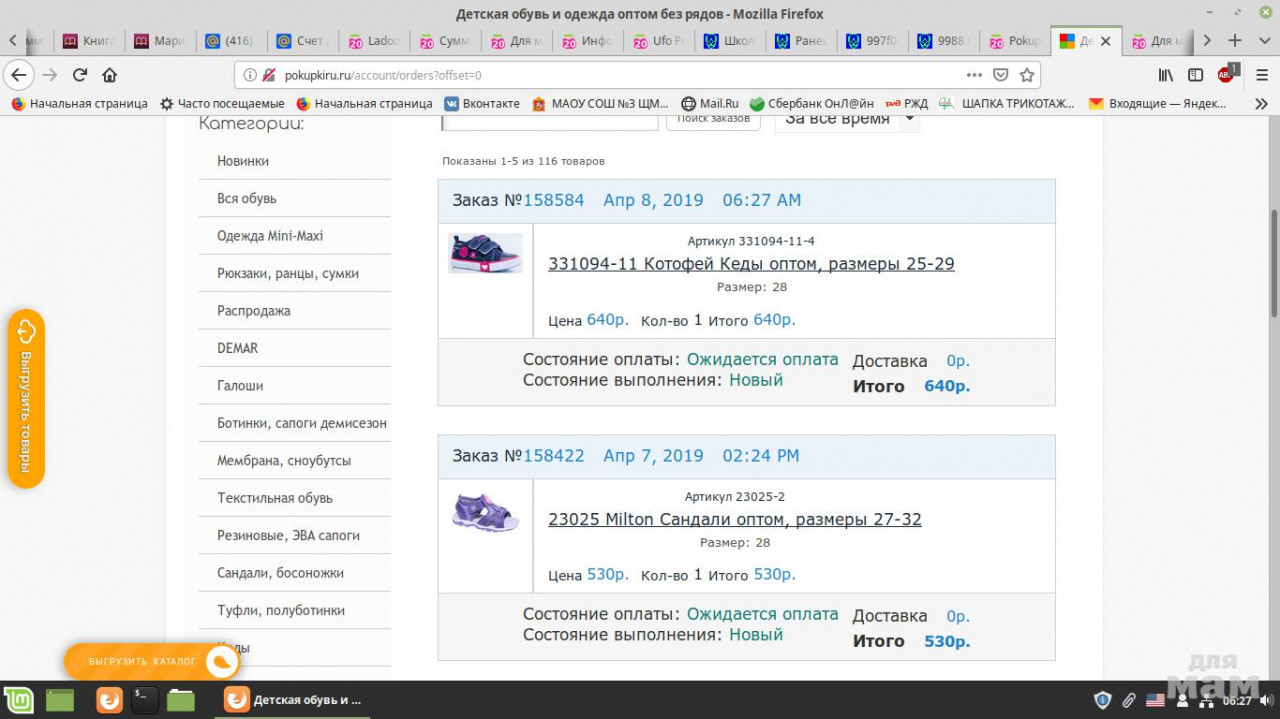1280x719 pixels.
Task: Open the Firefox hamburger menu
Action: click(x=1260, y=75)
